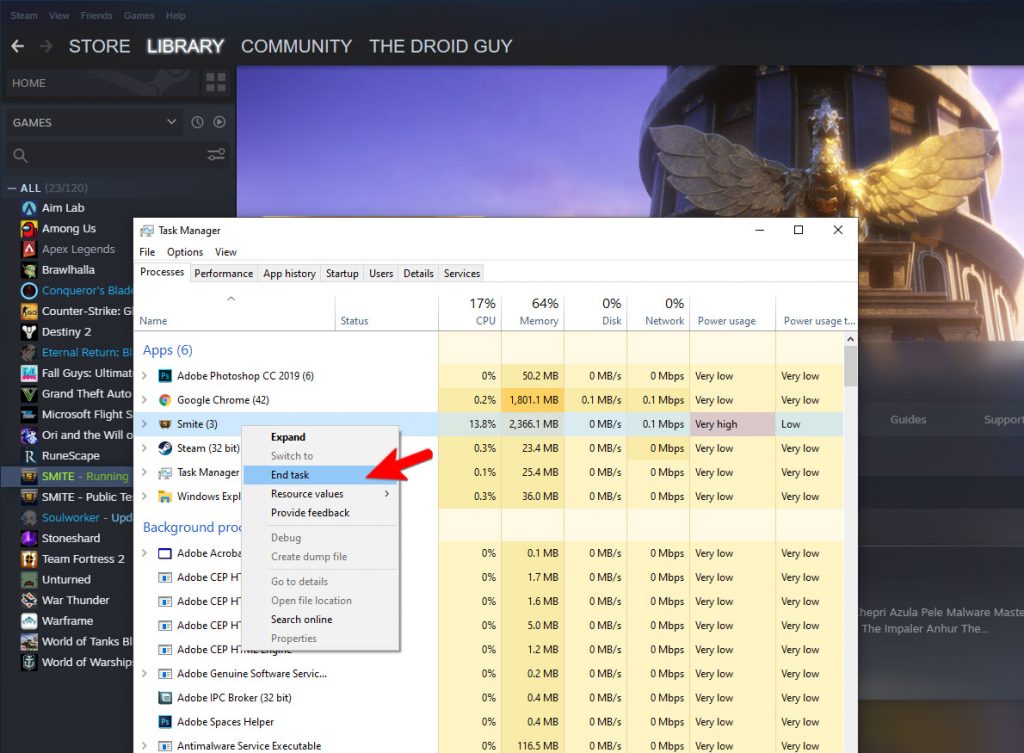Click the Steam (32 bit) process icon
1024x753 pixels.
[x=165, y=449]
